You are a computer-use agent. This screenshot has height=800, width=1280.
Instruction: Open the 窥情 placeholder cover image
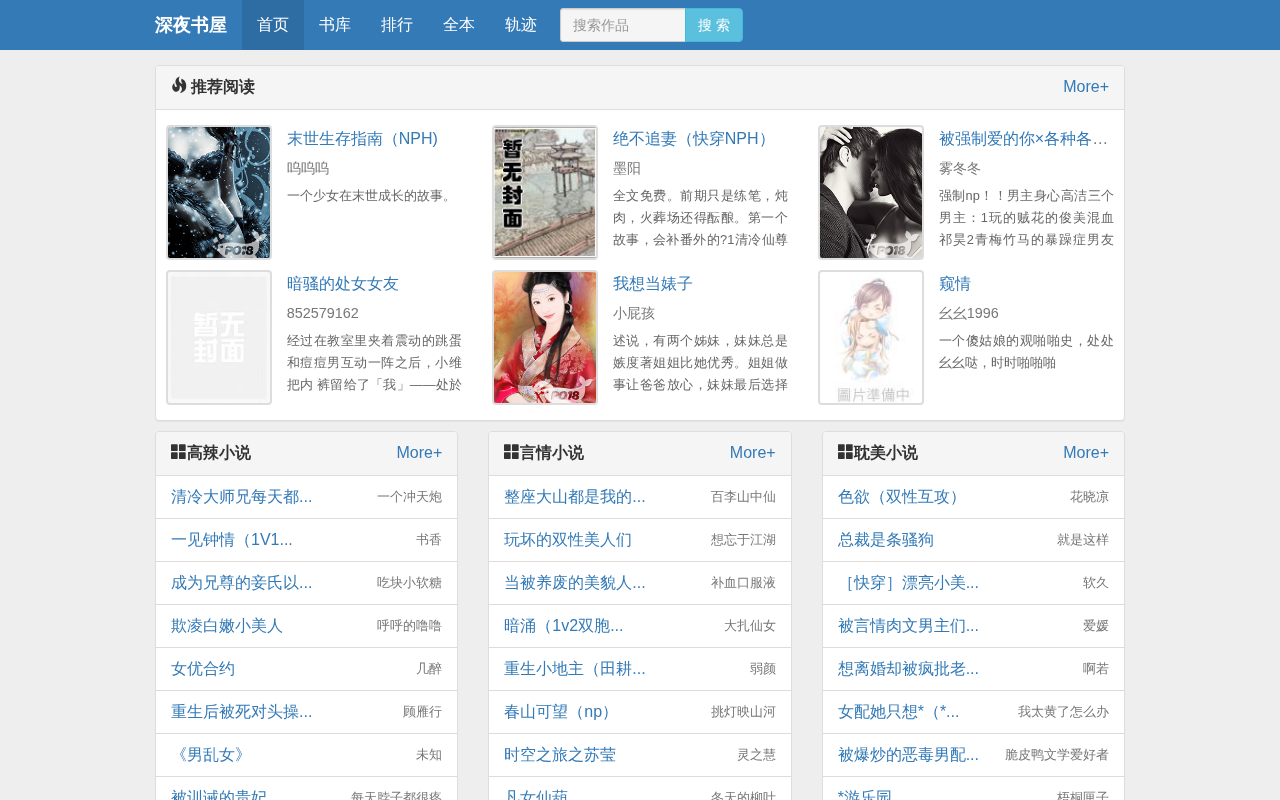tap(871, 337)
